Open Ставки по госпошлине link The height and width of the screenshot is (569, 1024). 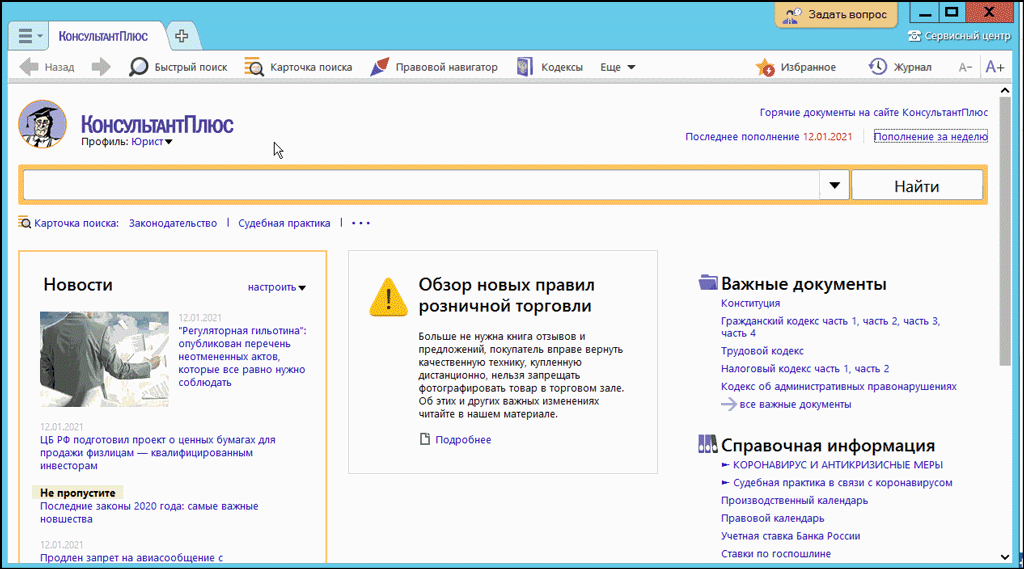pyautogui.click(x=776, y=553)
